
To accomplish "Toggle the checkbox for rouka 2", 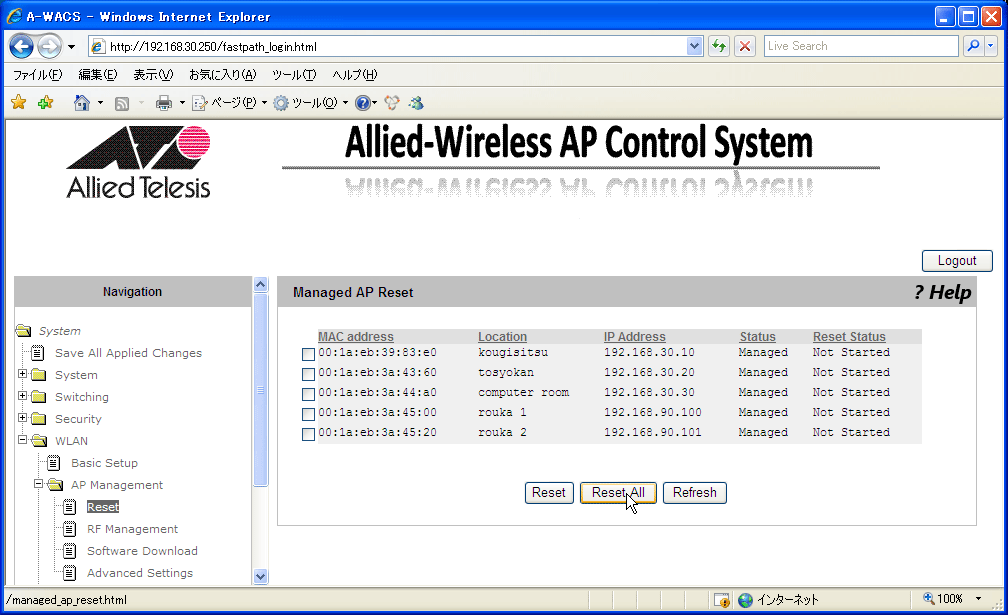I will 309,434.
